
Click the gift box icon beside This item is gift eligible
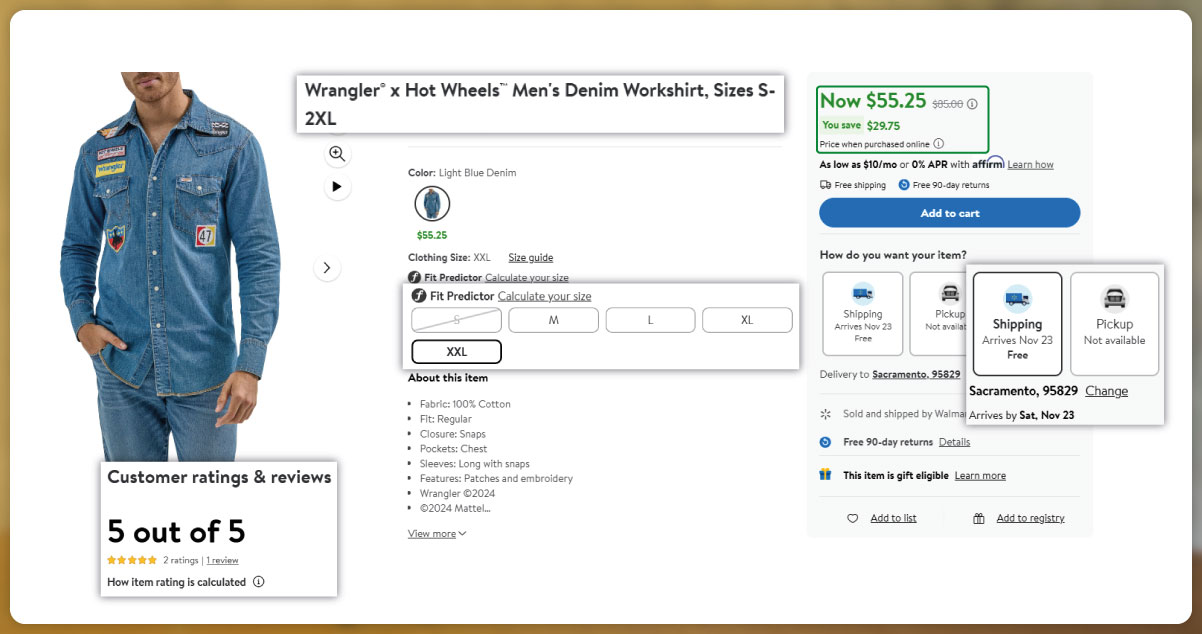(x=825, y=475)
